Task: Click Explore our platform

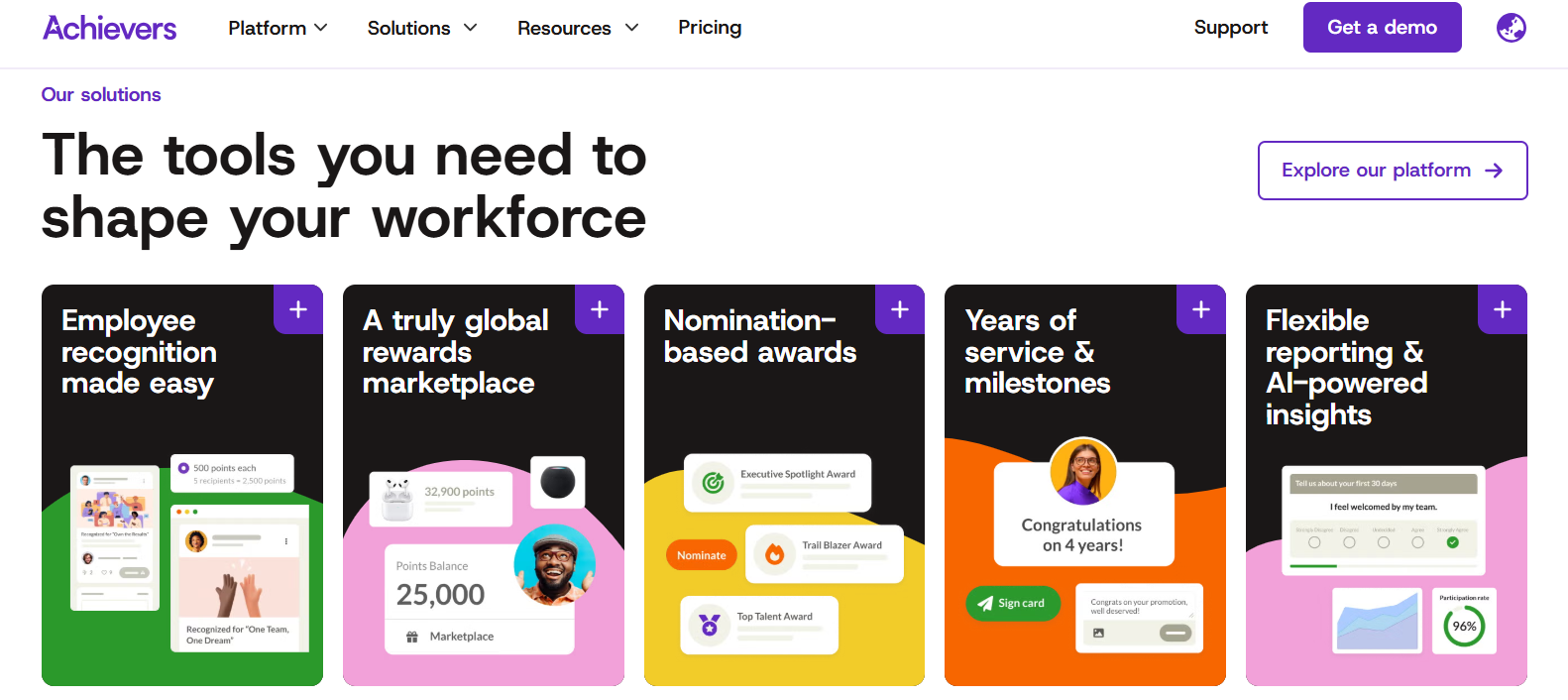Action: click(1392, 170)
